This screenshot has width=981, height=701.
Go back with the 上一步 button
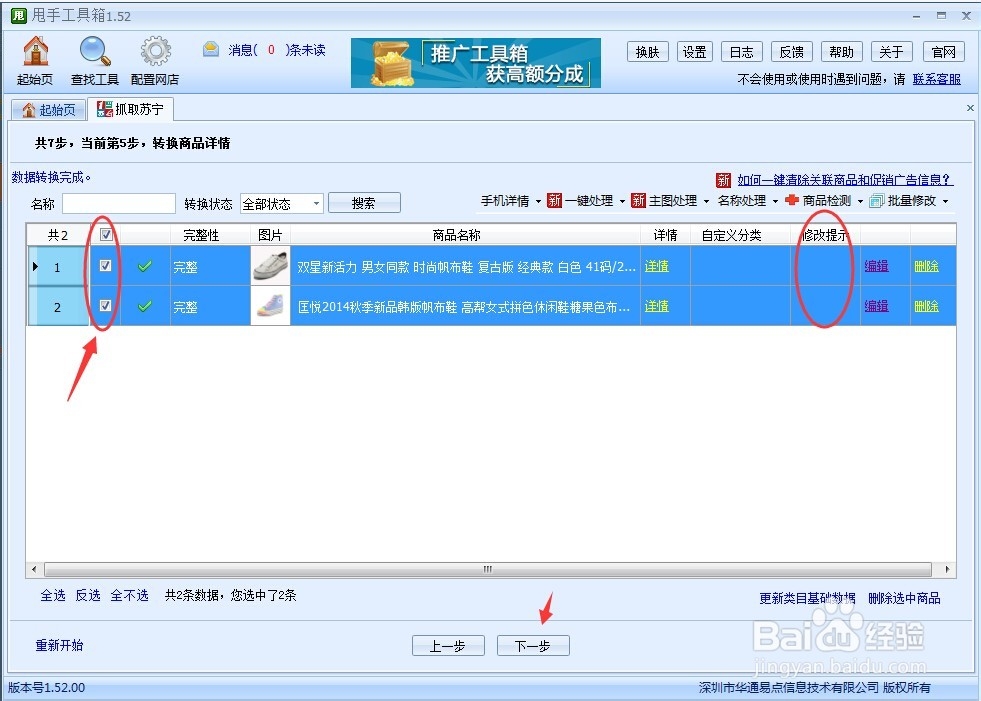point(448,646)
